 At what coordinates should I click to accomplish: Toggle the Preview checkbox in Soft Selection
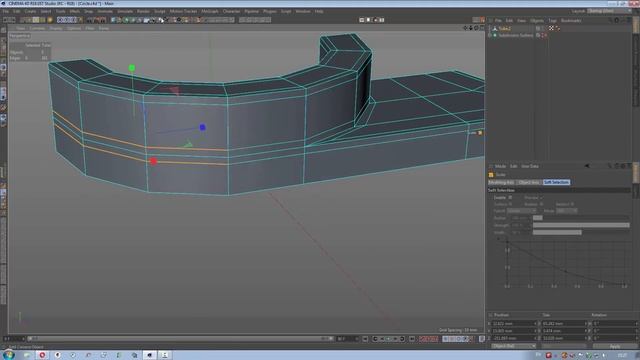541,198
